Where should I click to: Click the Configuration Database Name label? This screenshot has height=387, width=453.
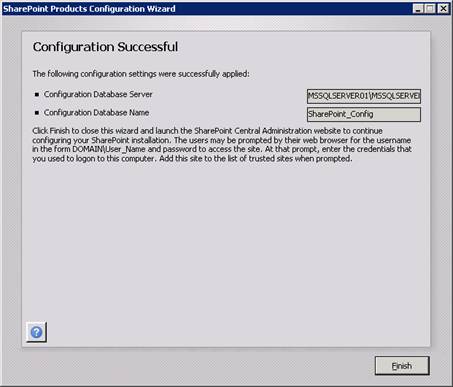pos(96,113)
